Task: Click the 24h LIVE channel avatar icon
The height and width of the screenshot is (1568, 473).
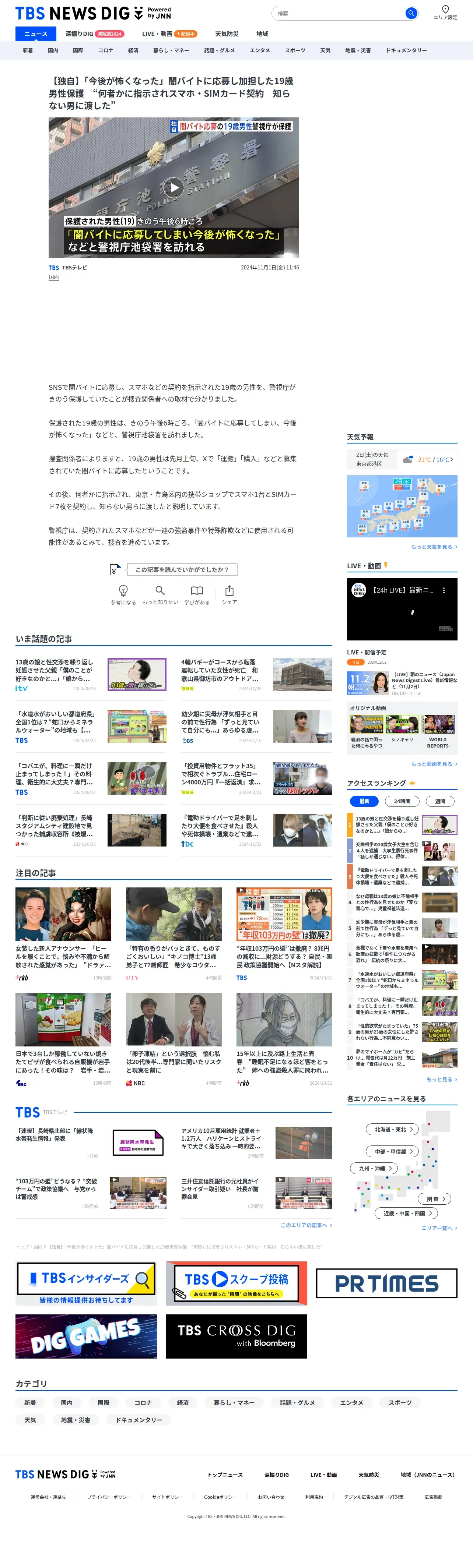Action: click(x=359, y=590)
